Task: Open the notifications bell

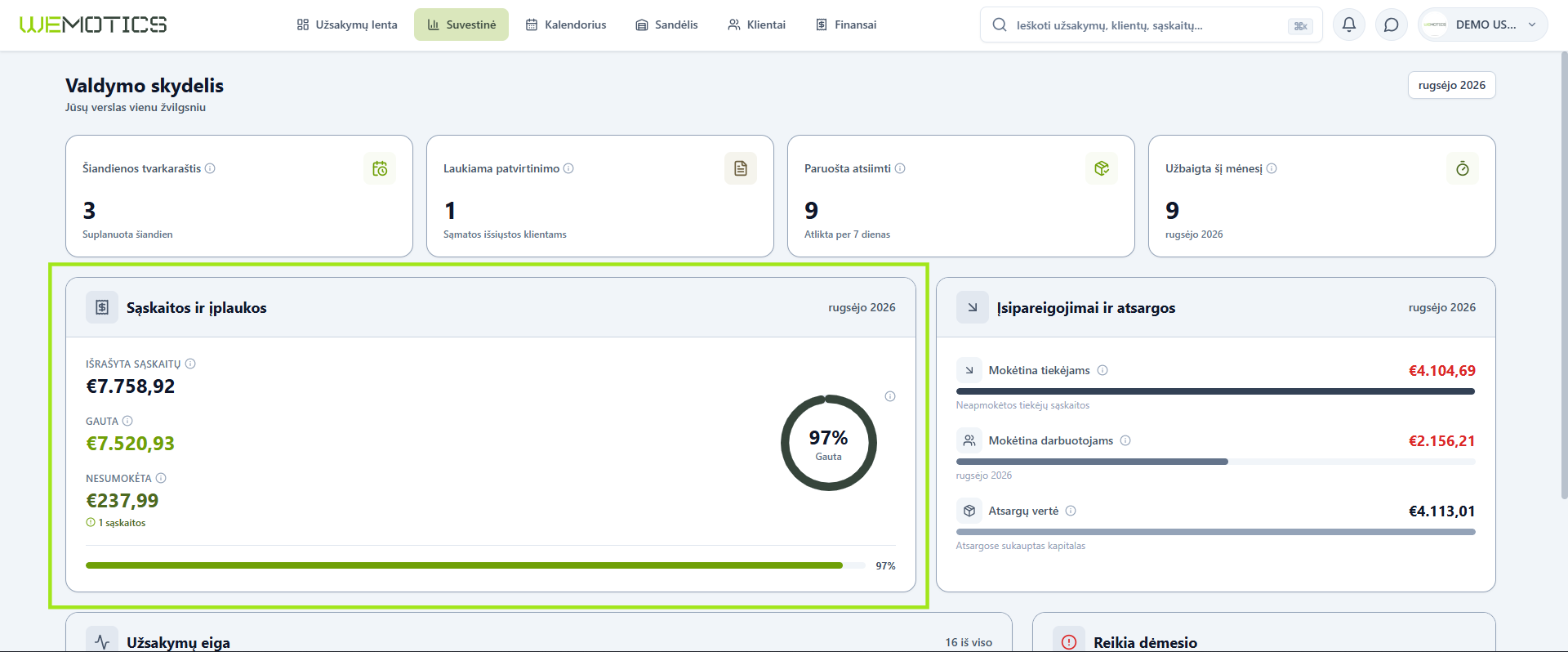Action: [1349, 25]
